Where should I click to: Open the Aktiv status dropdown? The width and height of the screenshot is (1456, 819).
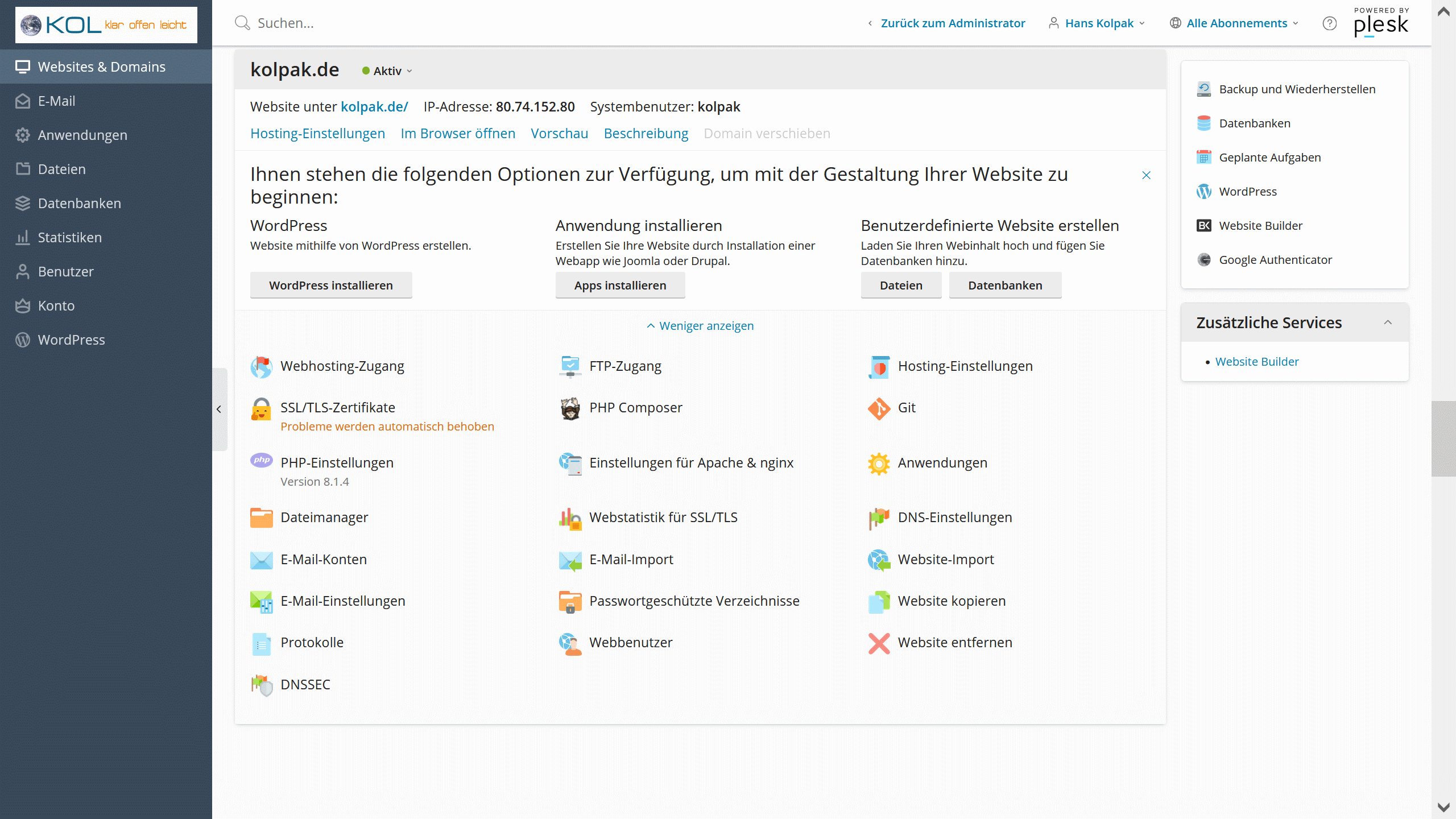[x=387, y=71]
